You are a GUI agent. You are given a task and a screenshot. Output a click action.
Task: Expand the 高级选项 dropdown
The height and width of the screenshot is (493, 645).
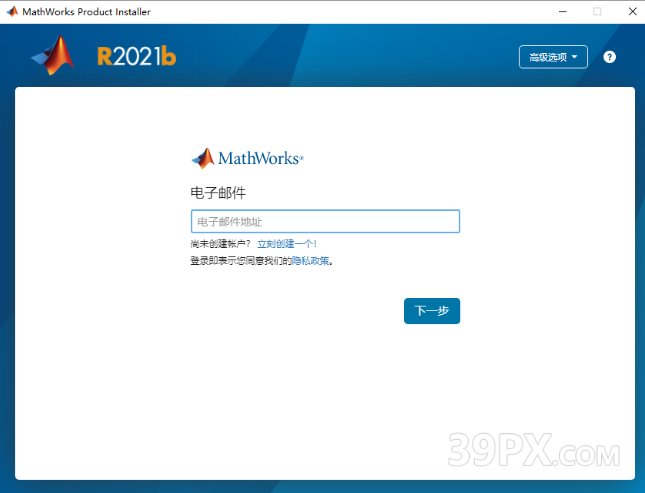(x=553, y=57)
